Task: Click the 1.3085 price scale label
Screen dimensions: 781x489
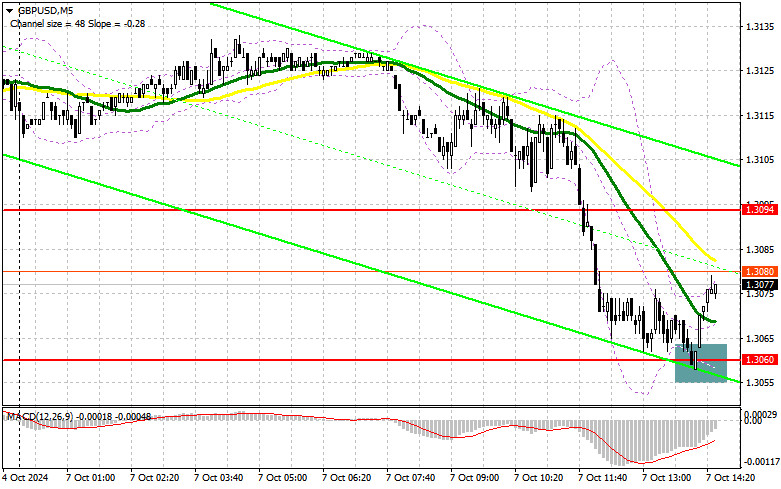Action: click(x=761, y=248)
